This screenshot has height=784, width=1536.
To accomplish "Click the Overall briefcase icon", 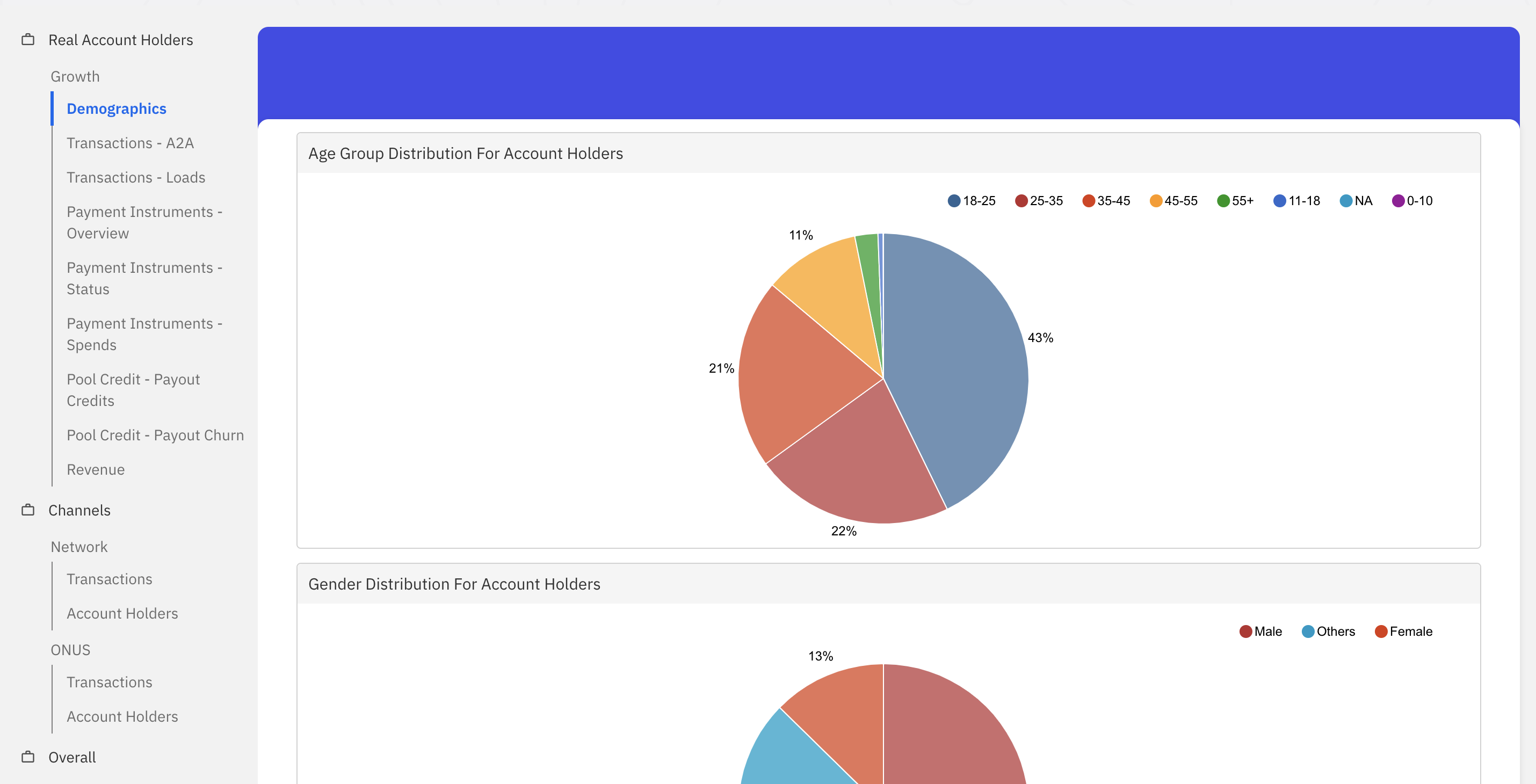I will pyautogui.click(x=28, y=757).
